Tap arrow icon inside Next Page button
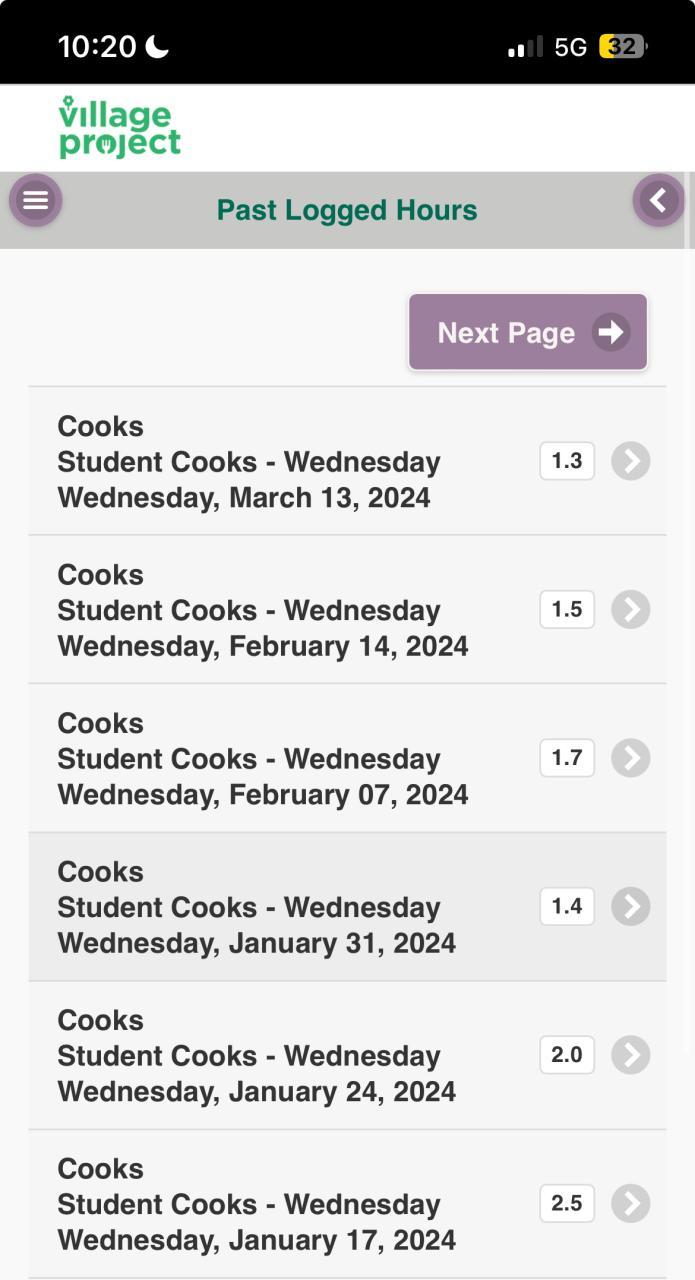695x1280 pixels. [x=610, y=332]
